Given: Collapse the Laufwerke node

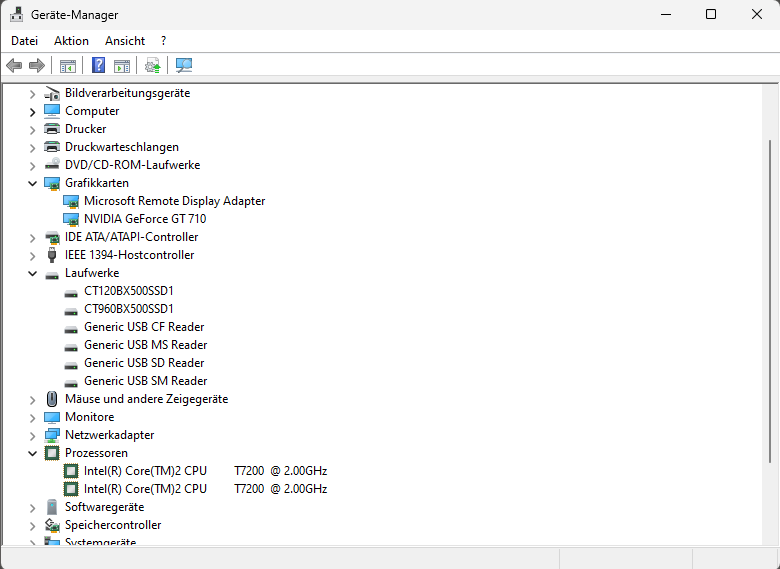Looking at the screenshot, I should pos(32,273).
